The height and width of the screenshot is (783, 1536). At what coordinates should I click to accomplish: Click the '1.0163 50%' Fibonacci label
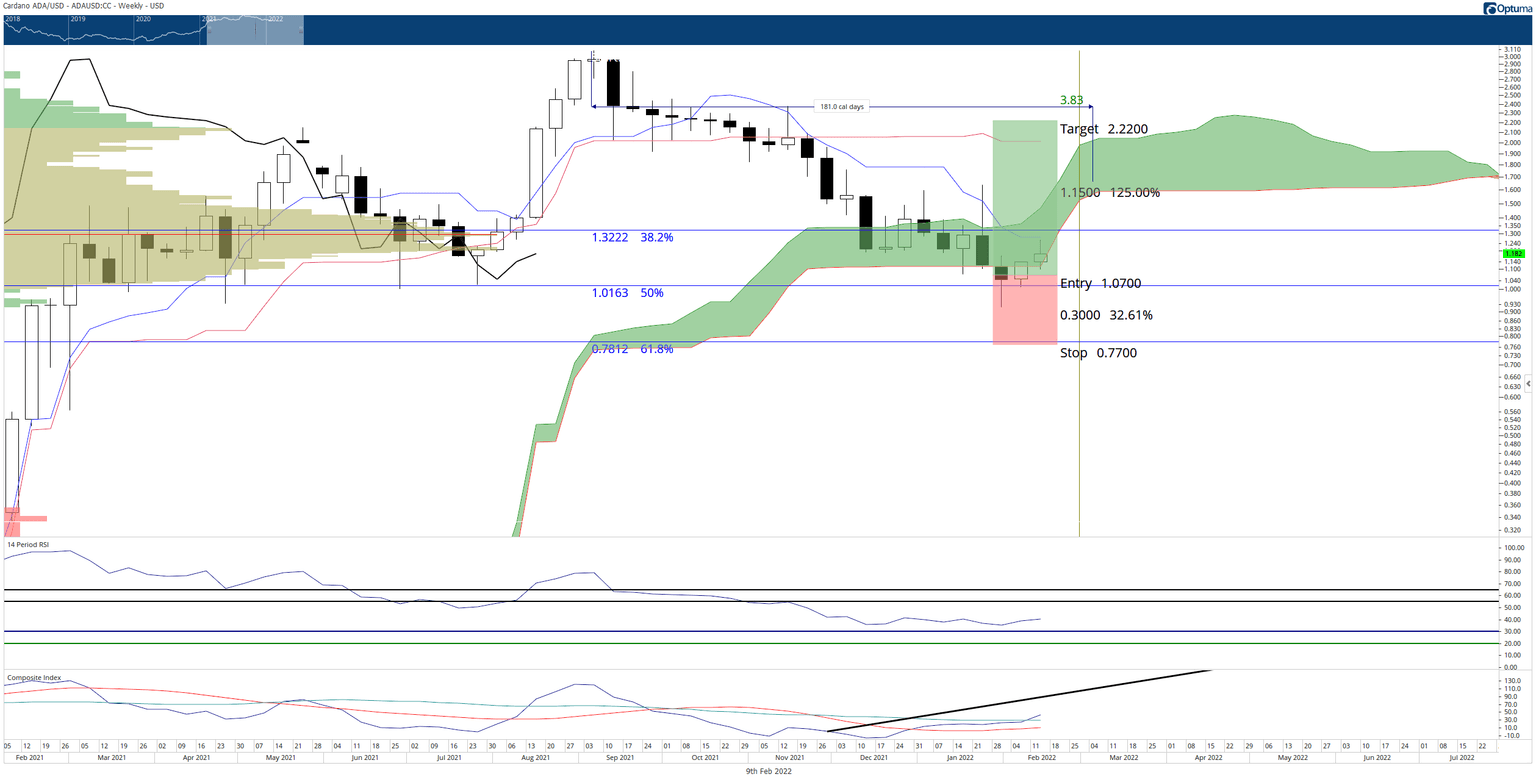tap(627, 293)
